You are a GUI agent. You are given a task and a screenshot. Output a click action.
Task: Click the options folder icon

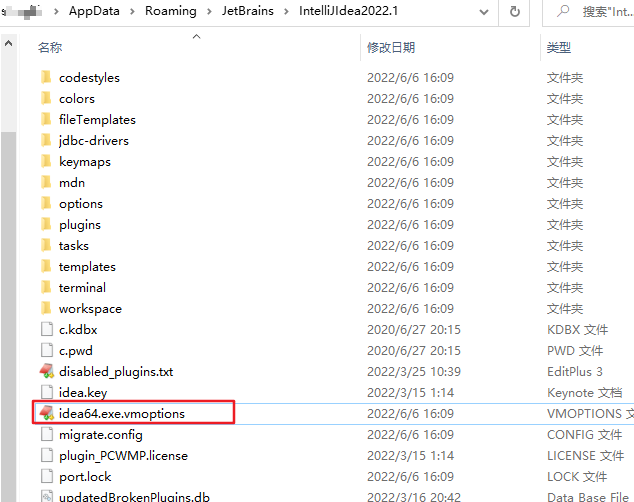pos(46,203)
